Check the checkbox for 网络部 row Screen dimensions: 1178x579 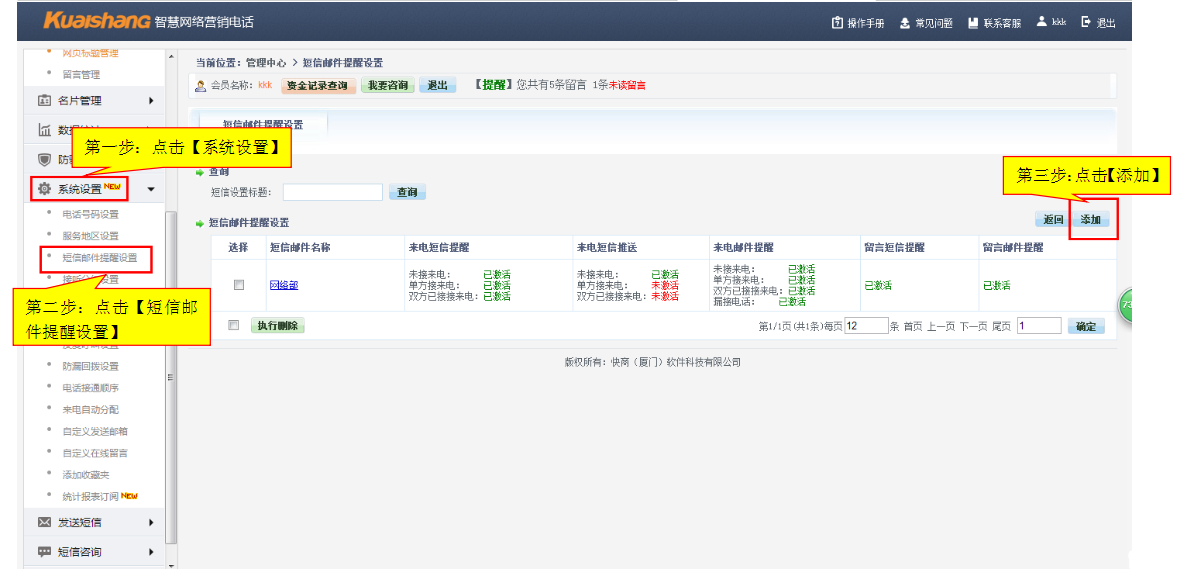pyautogui.click(x=239, y=285)
